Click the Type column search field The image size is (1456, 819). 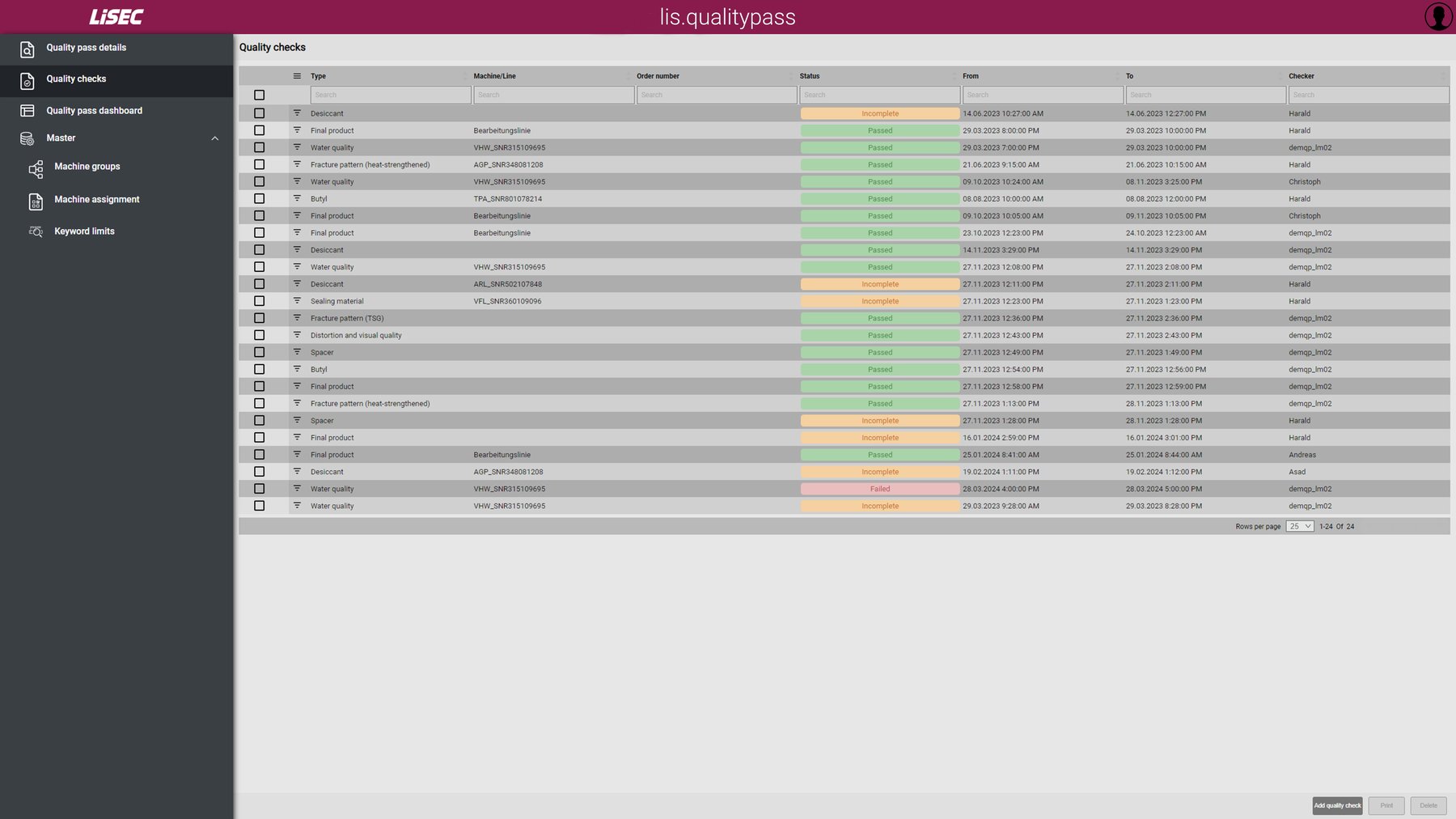(390, 95)
